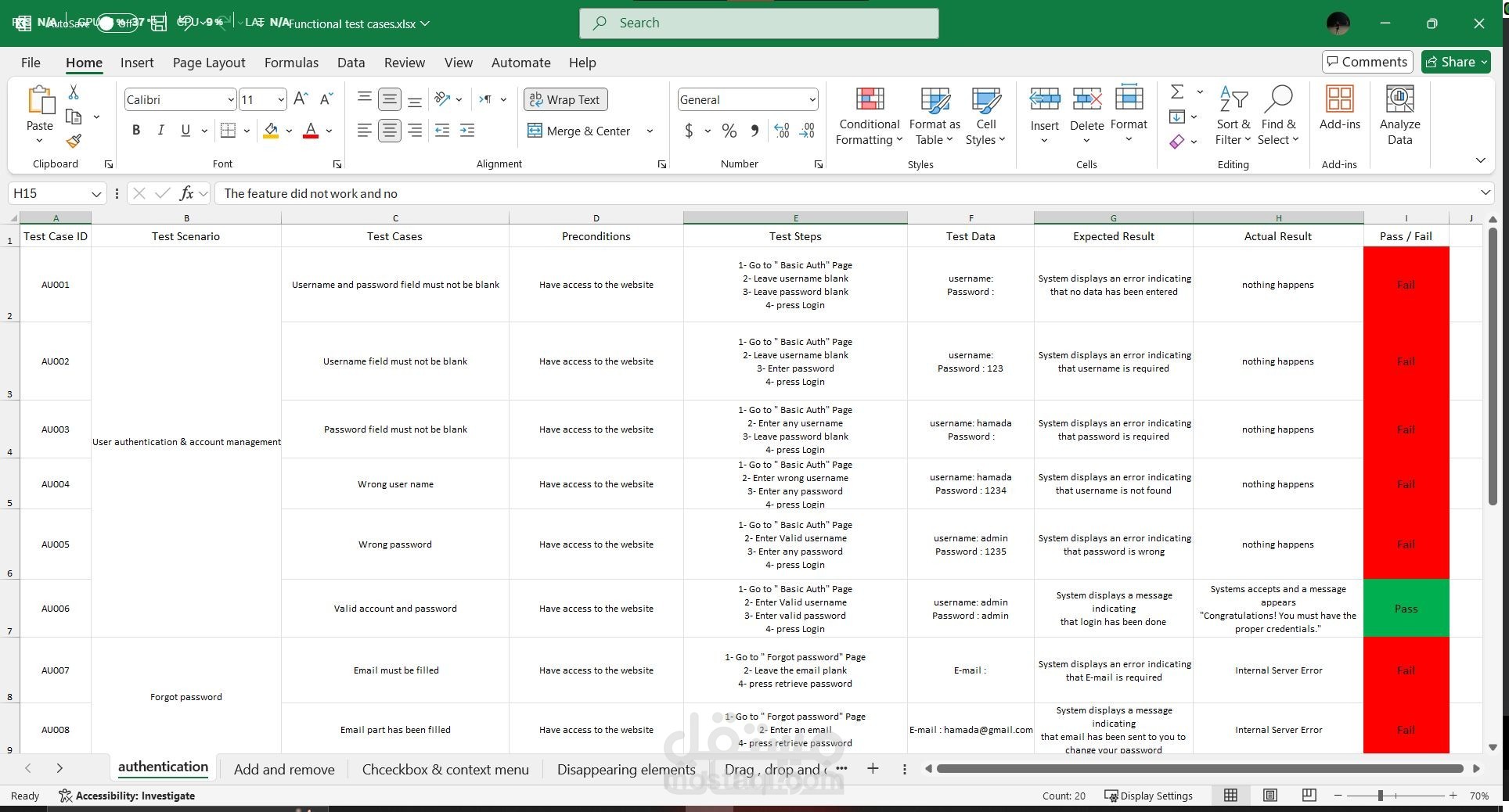Toggle Italic formatting
Screen dimensions: 1509x812
[160, 131]
